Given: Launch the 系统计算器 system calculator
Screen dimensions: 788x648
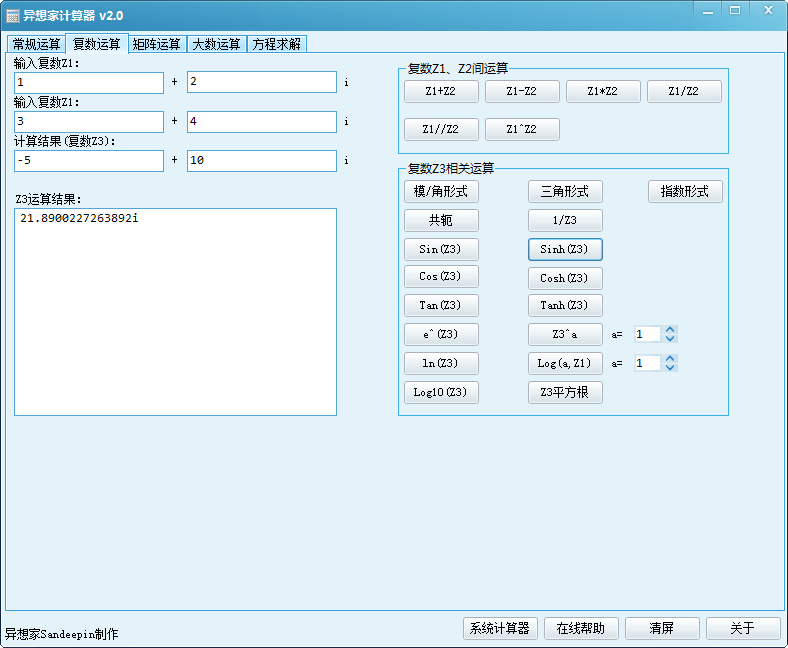Looking at the screenshot, I should (500, 628).
